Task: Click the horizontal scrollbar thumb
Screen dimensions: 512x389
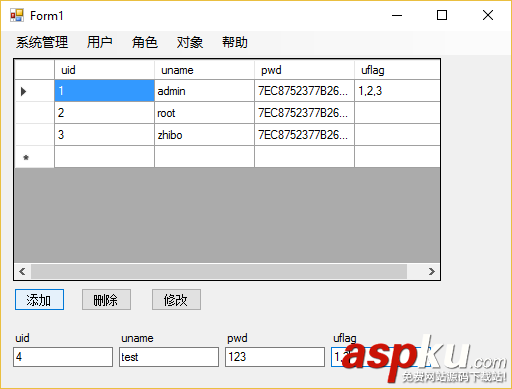Action: click(219, 271)
